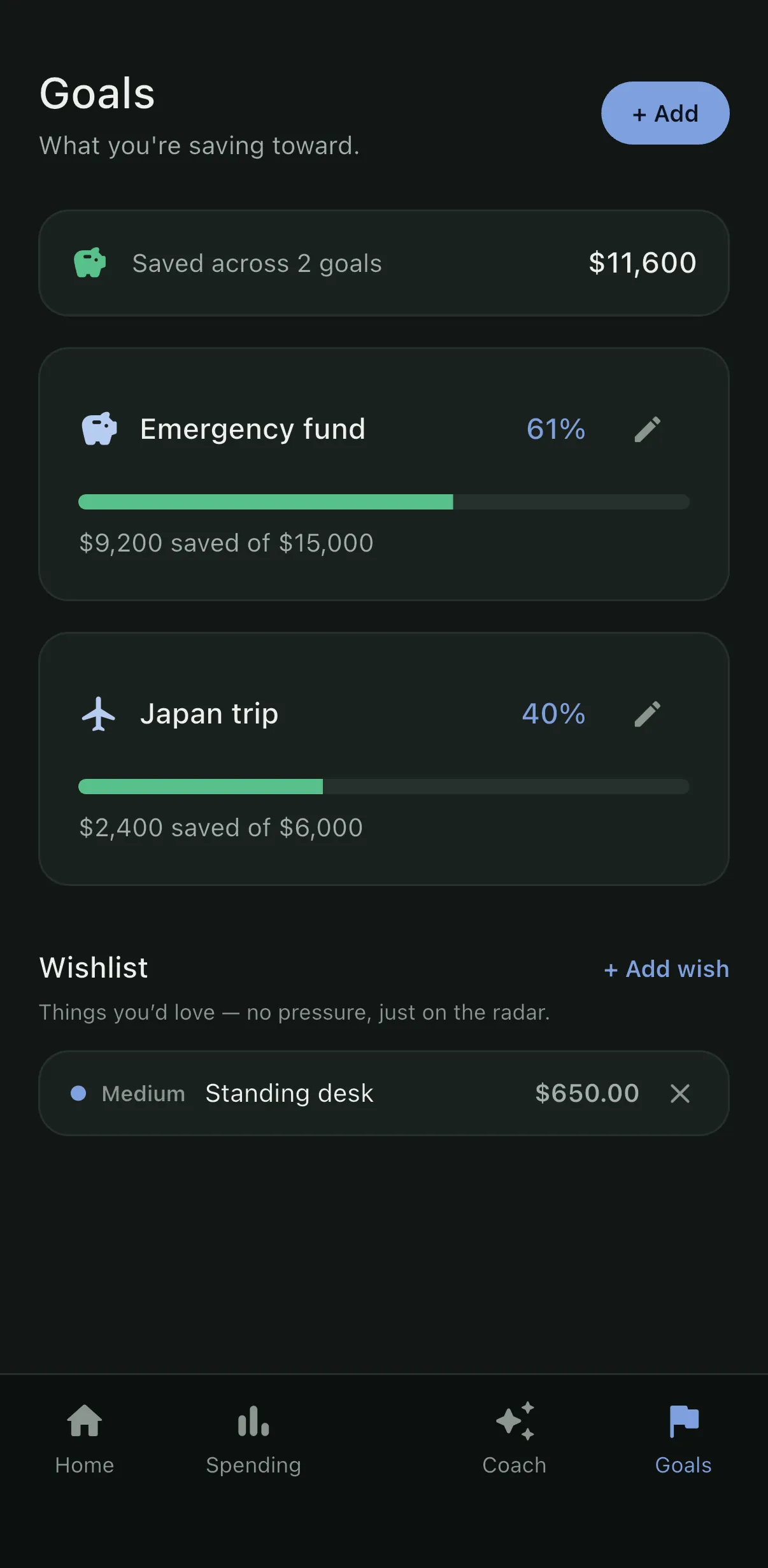This screenshot has width=768, height=1568.
Task: Tap the + Add goal button
Action: coord(665,113)
